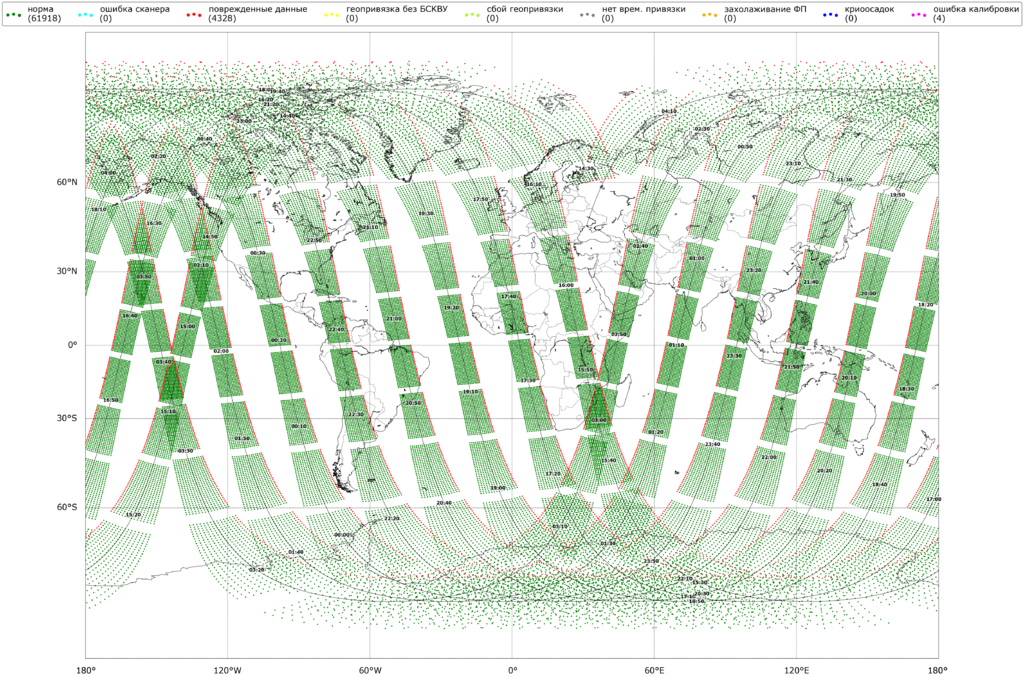Click the 19:30 time marker over Atlantic
Screen dimensions: 1024x677
click(x=426, y=213)
